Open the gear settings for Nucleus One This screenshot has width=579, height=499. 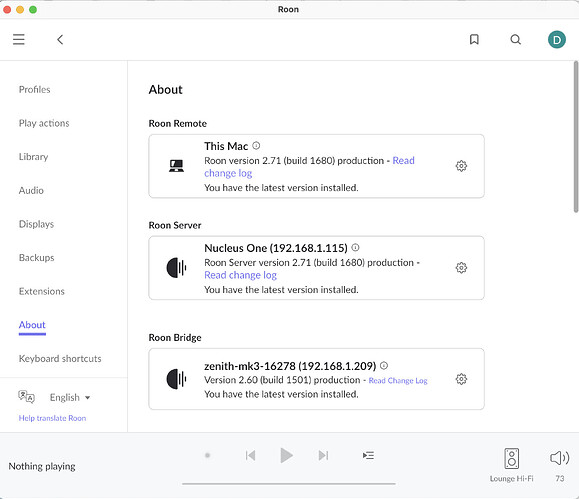[x=461, y=267]
